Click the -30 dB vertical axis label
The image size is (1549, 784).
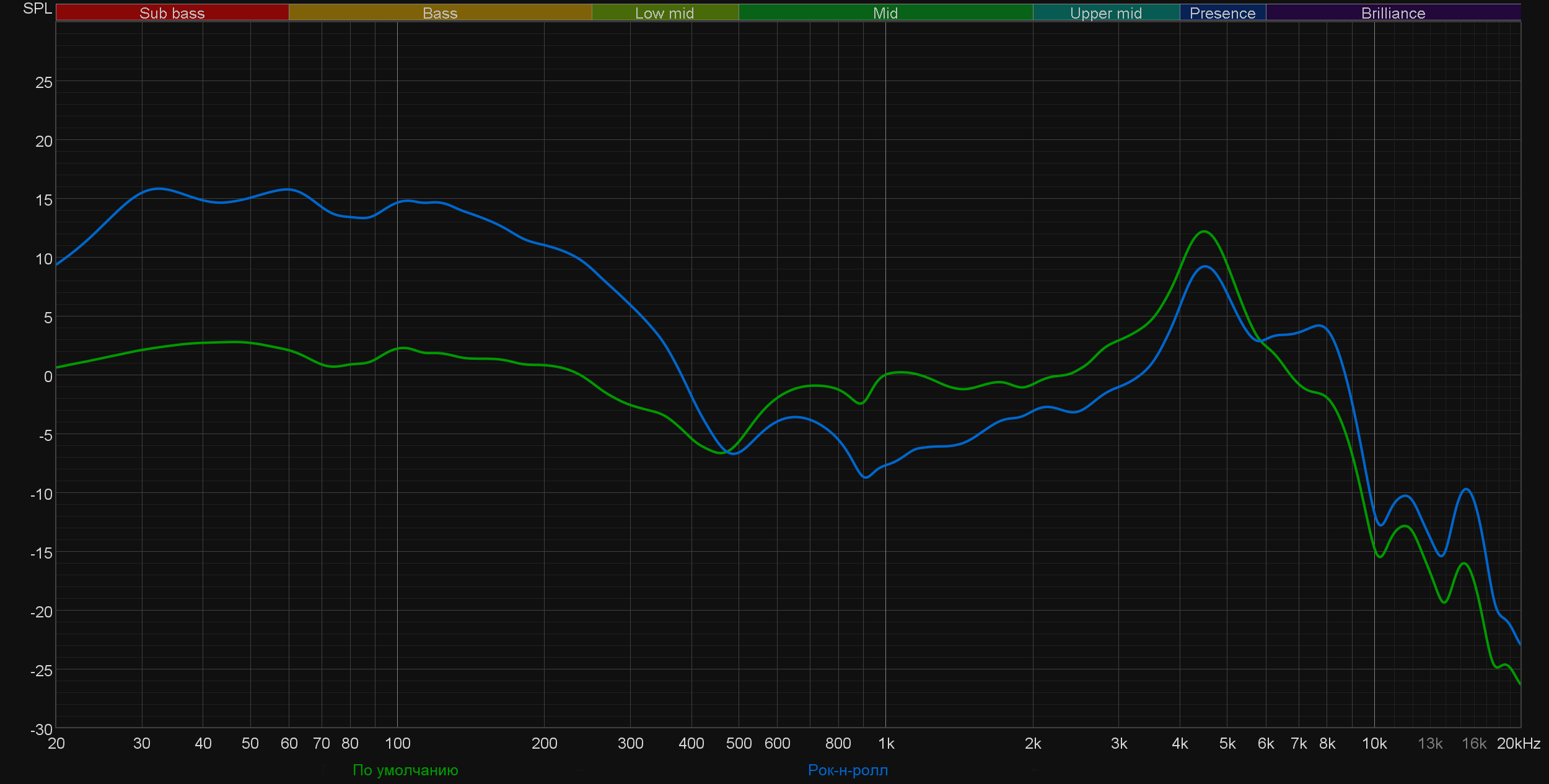click(x=42, y=730)
